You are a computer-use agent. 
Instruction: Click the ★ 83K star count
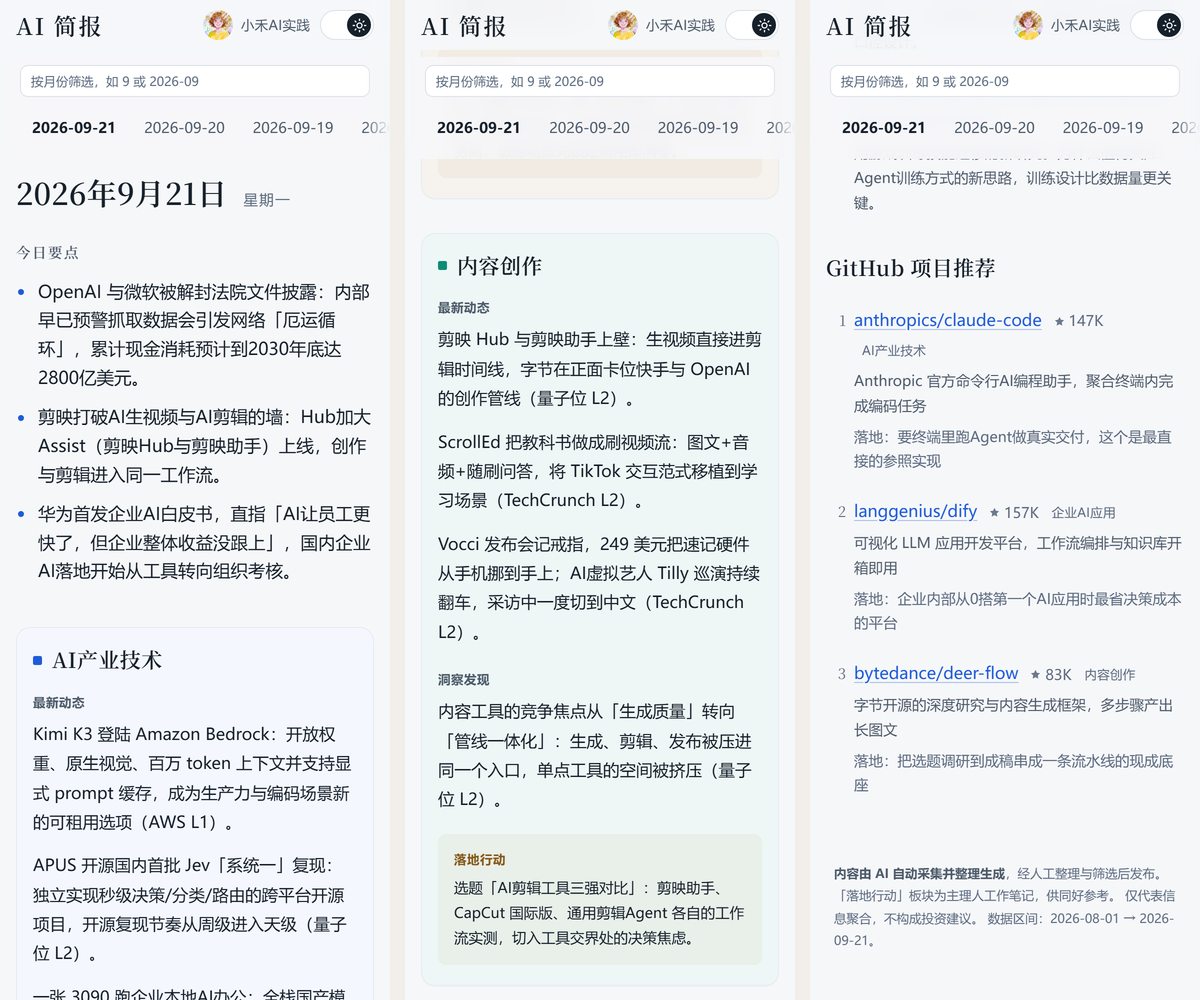coord(1051,674)
